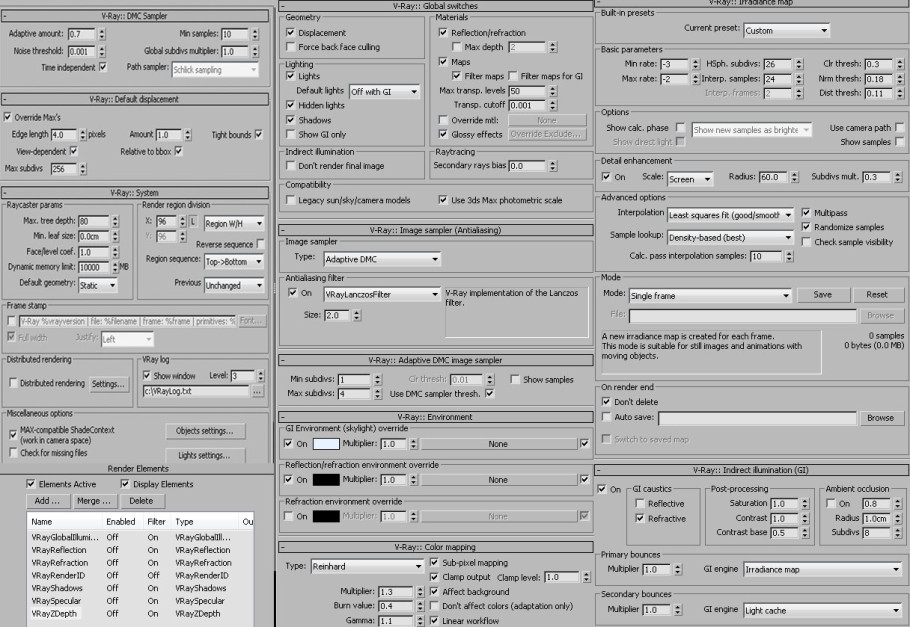Viewport: 910px width, 627px height.
Task: Select VRayZDepth row in render elements
Action: (x=139, y=614)
